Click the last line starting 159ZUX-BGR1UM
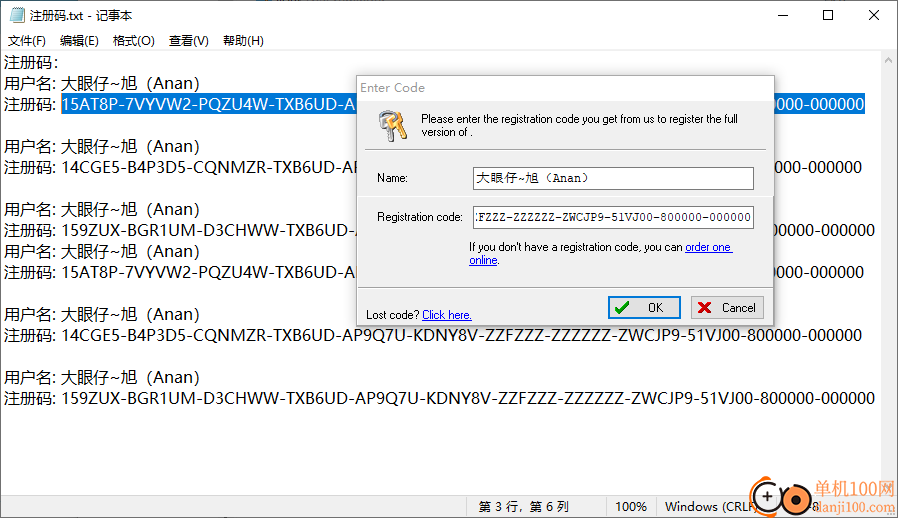Viewport: 898px width, 518px height. (439, 398)
